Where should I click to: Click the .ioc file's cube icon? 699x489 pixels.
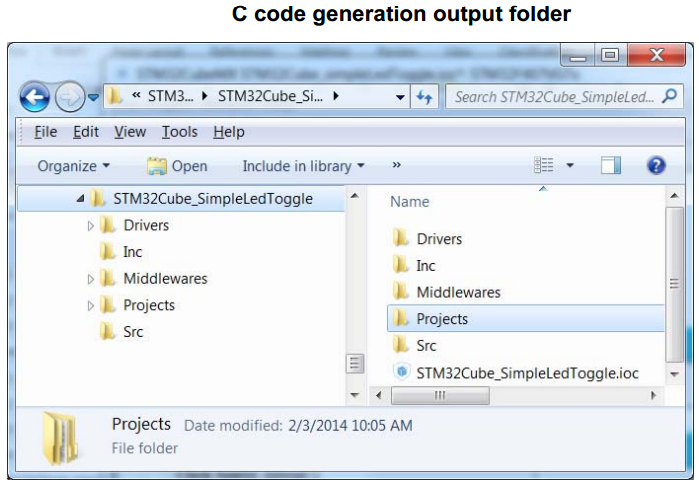click(x=401, y=371)
